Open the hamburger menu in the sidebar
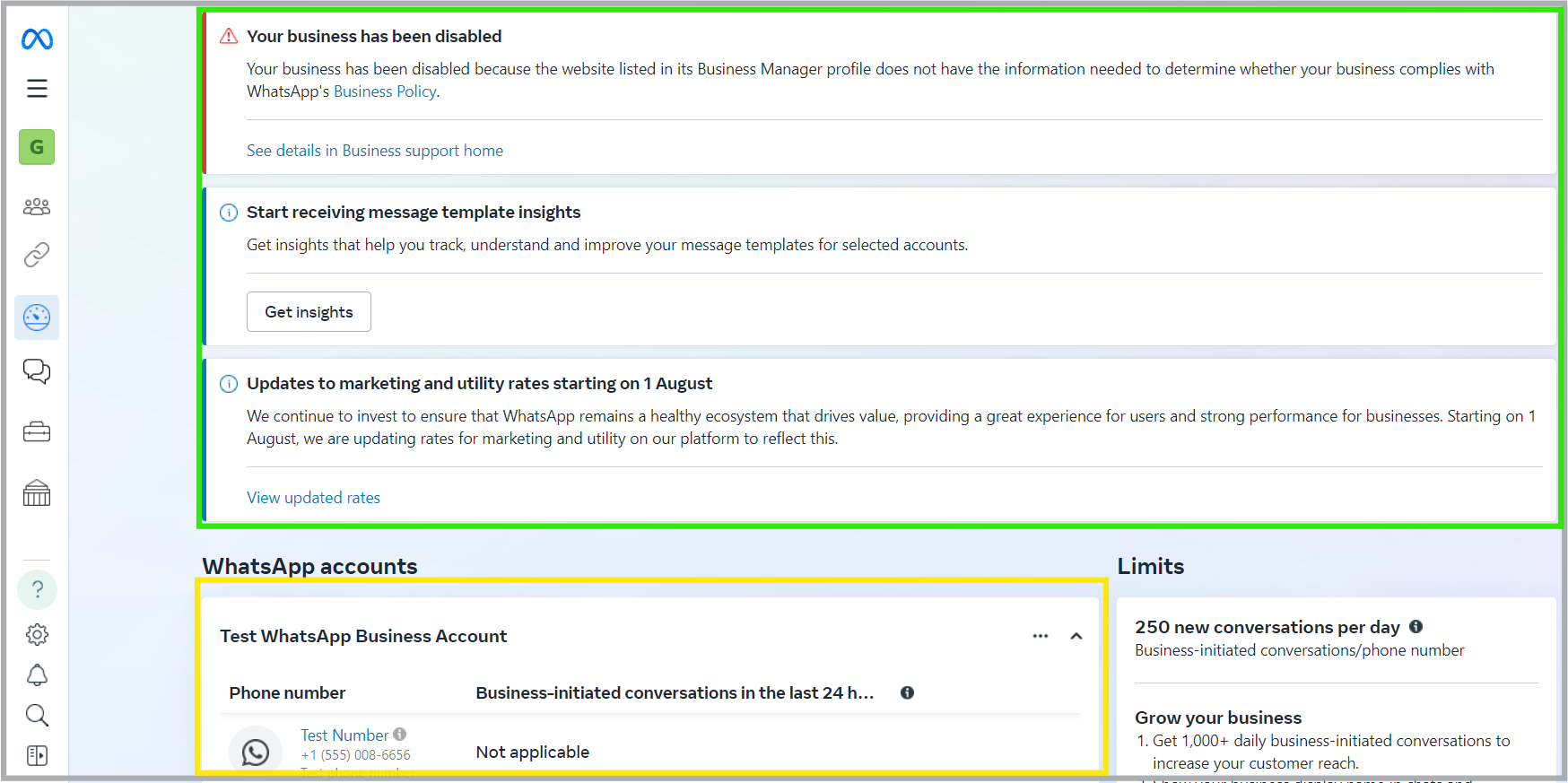Viewport: 1568px width, 783px height. 37,89
